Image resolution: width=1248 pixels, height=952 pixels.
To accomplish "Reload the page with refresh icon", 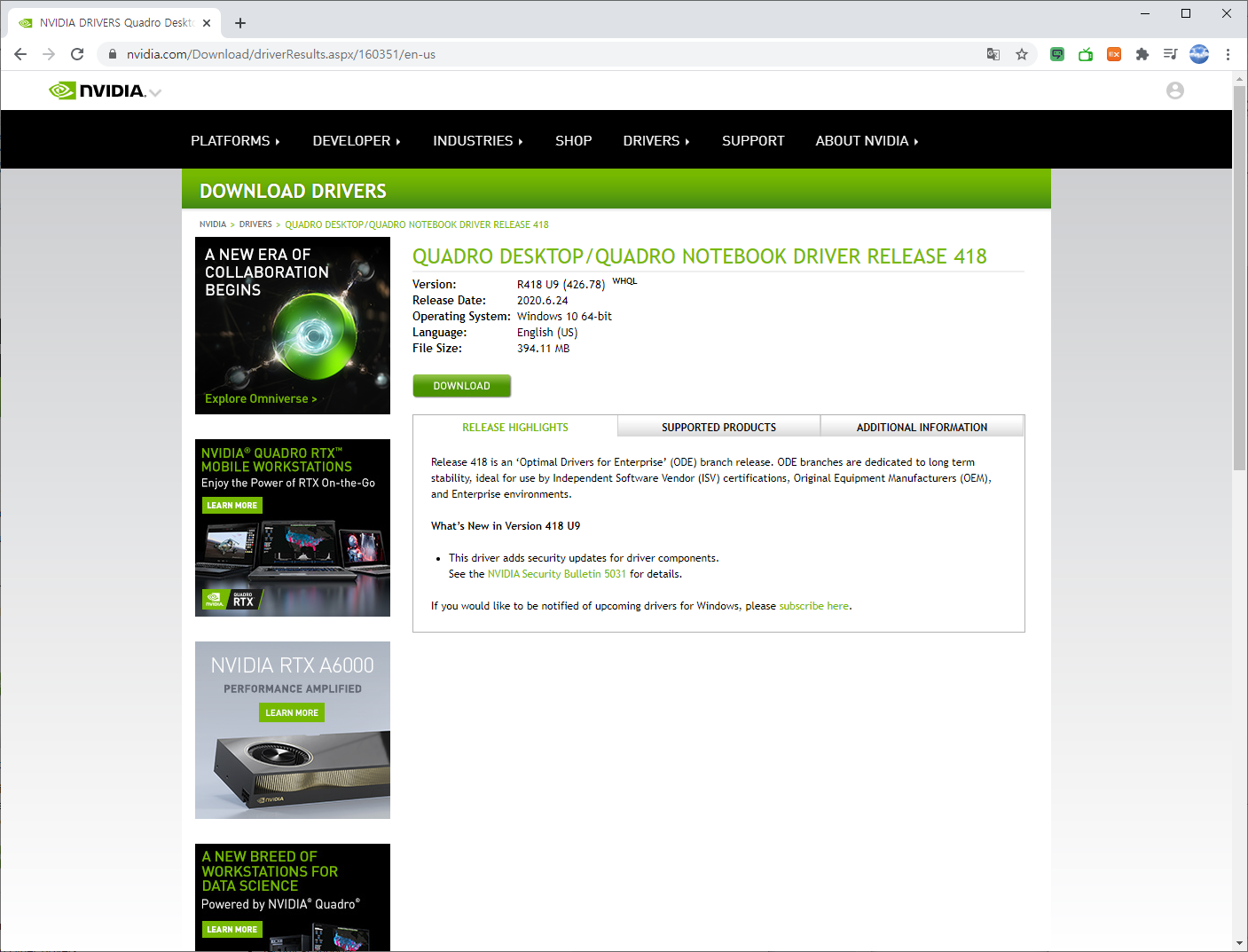I will [77, 54].
